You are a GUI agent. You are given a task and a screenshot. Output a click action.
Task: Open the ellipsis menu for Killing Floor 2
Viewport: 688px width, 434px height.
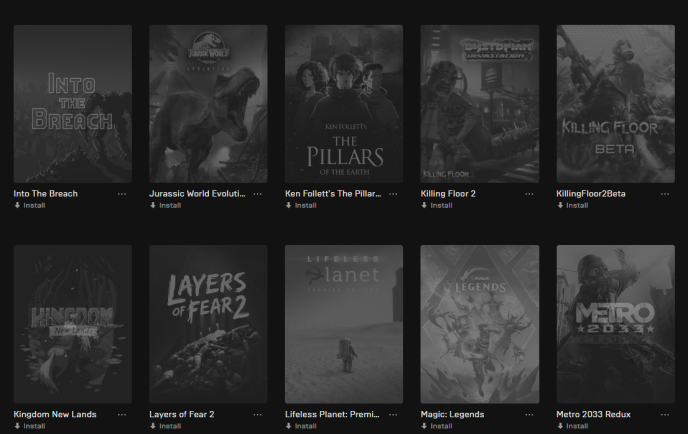coord(529,194)
